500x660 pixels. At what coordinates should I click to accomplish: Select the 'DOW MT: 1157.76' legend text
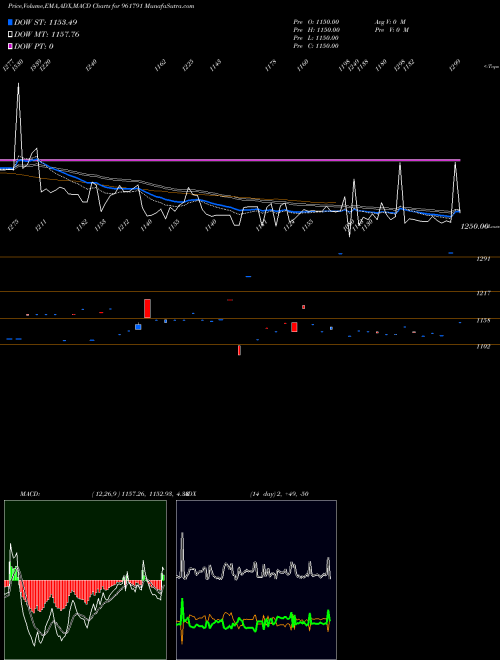tap(47, 35)
